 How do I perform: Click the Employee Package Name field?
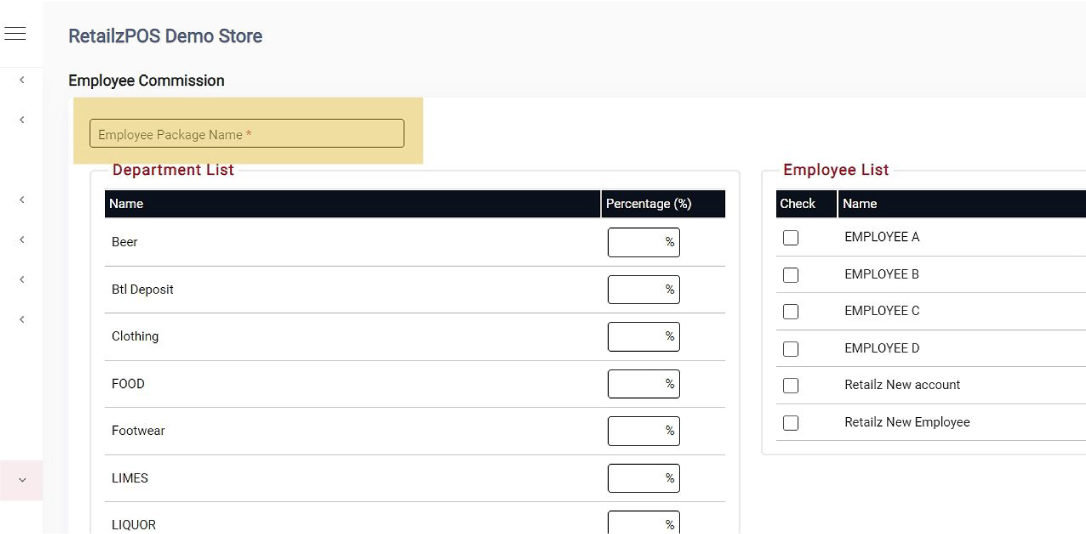(x=246, y=134)
